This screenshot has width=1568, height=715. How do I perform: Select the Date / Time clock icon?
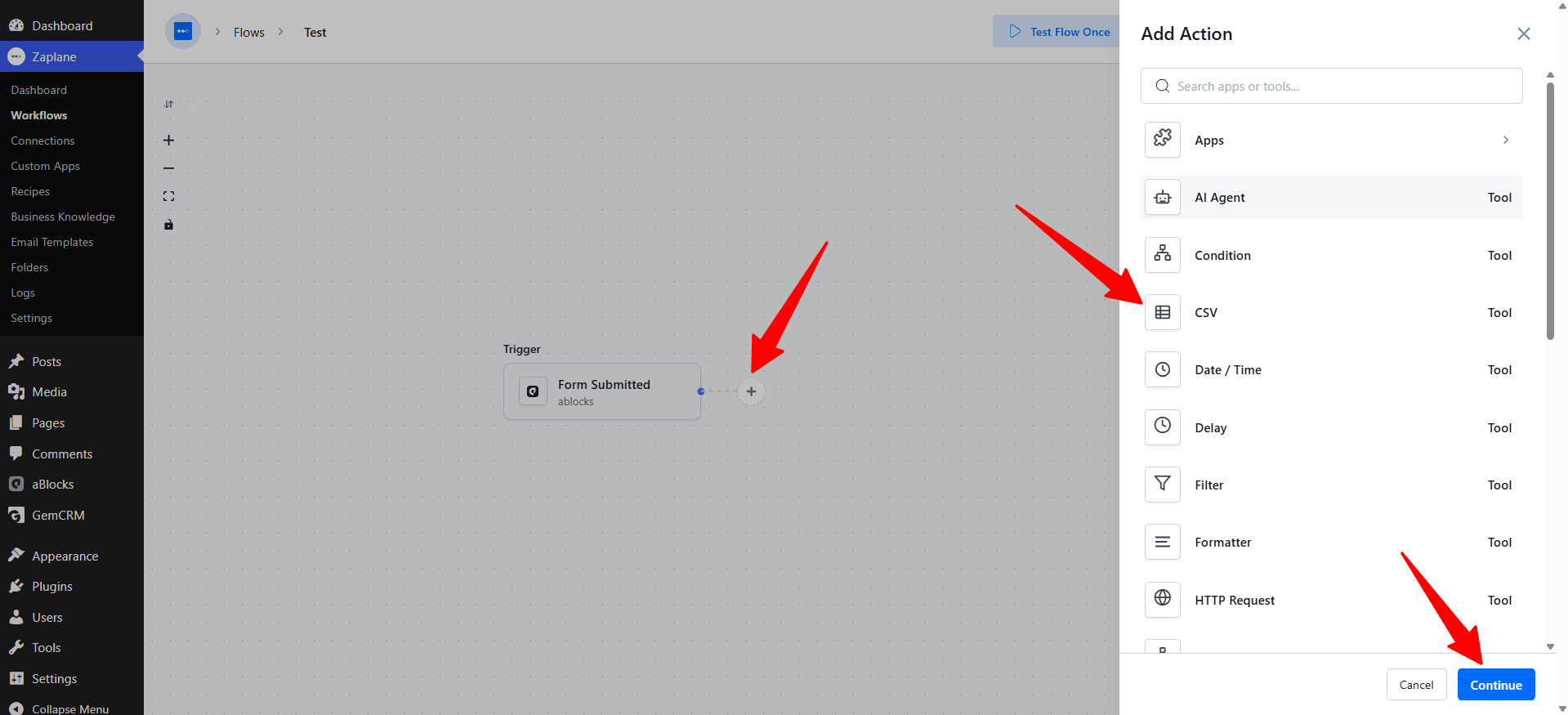(1162, 369)
